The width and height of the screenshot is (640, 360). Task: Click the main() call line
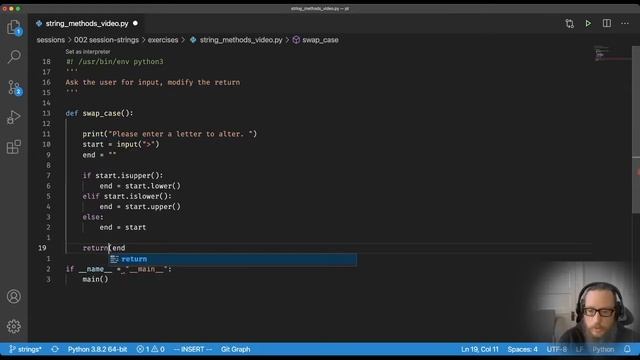[x=95, y=280]
